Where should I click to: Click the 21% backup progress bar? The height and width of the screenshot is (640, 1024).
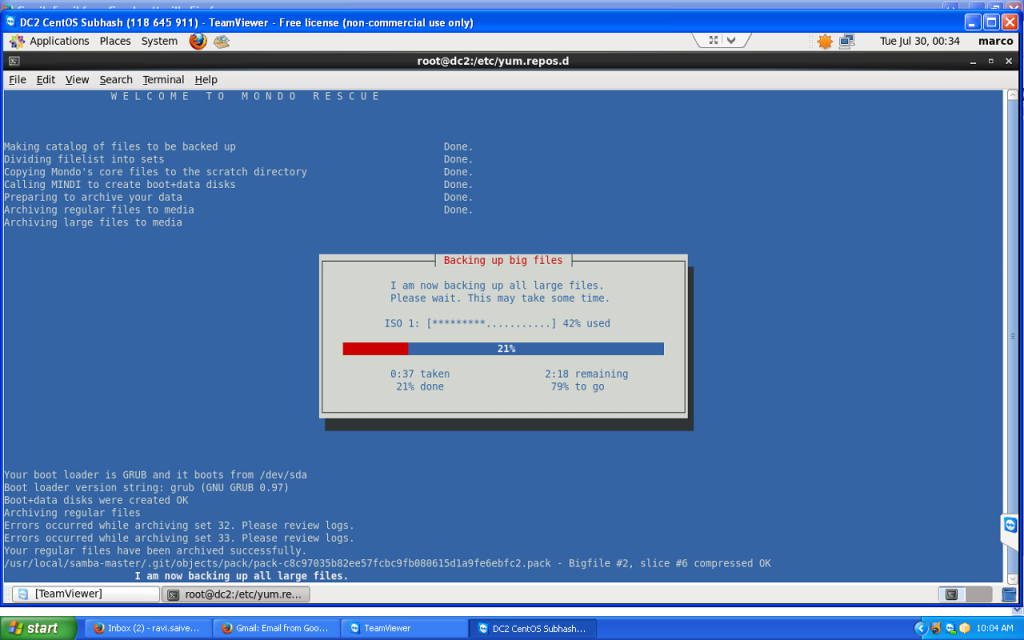(x=503, y=348)
